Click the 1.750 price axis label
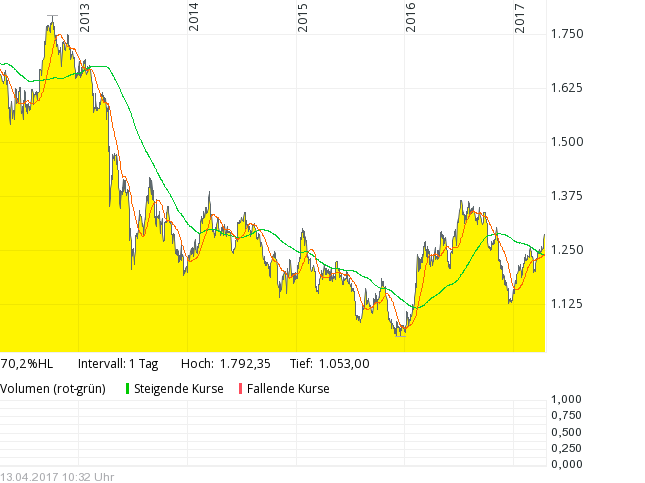The image size is (645, 483). click(566, 34)
